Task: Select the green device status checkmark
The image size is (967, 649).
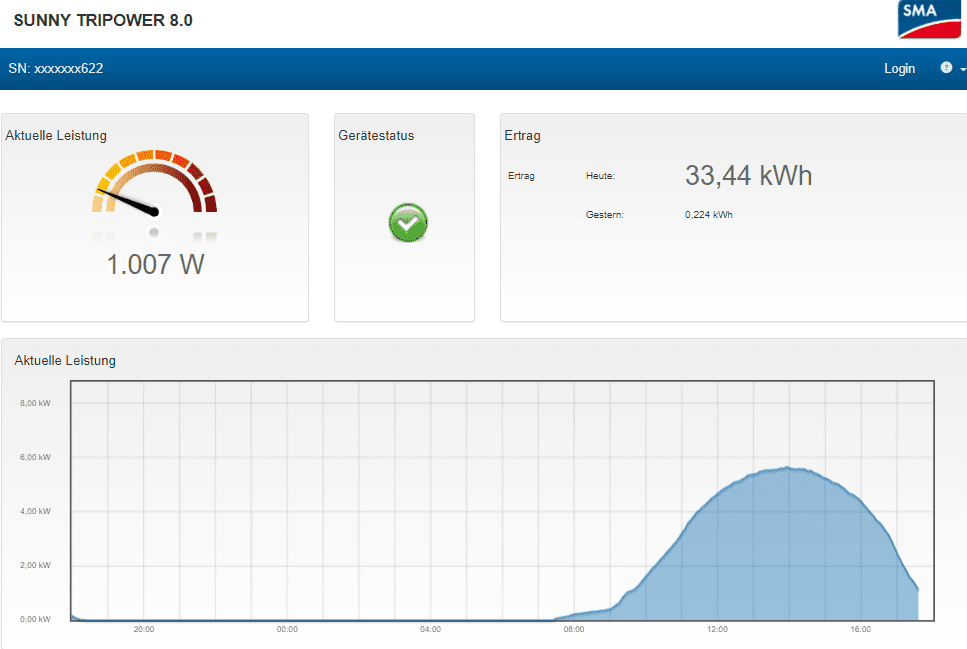Action: click(x=408, y=222)
